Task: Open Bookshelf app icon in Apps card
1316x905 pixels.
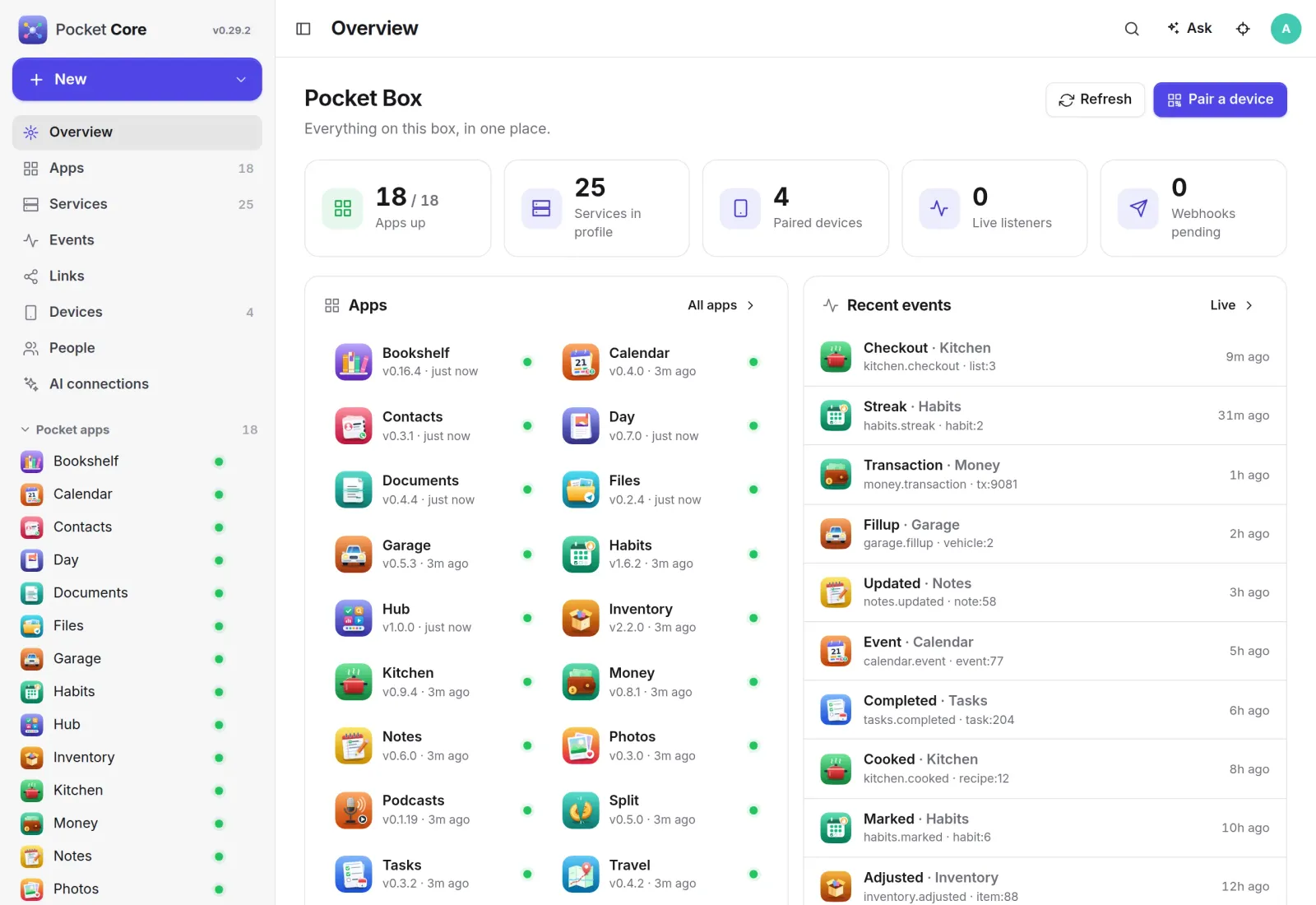Action: [354, 362]
